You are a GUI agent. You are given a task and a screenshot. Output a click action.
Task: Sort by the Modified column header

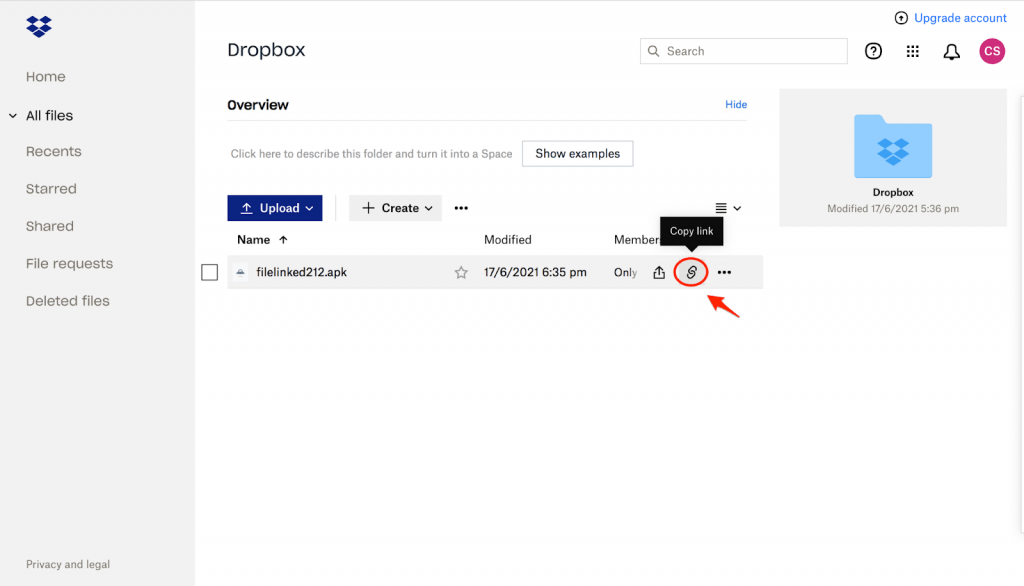507,240
